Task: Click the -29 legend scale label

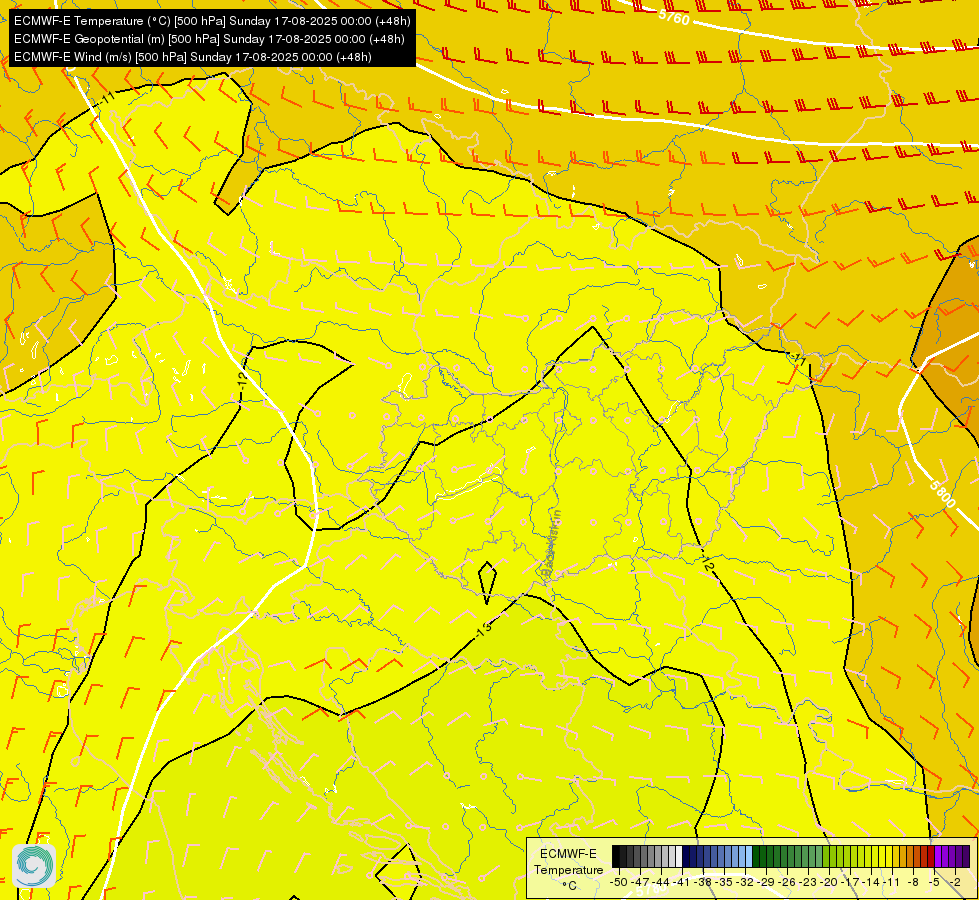Action: (766, 882)
